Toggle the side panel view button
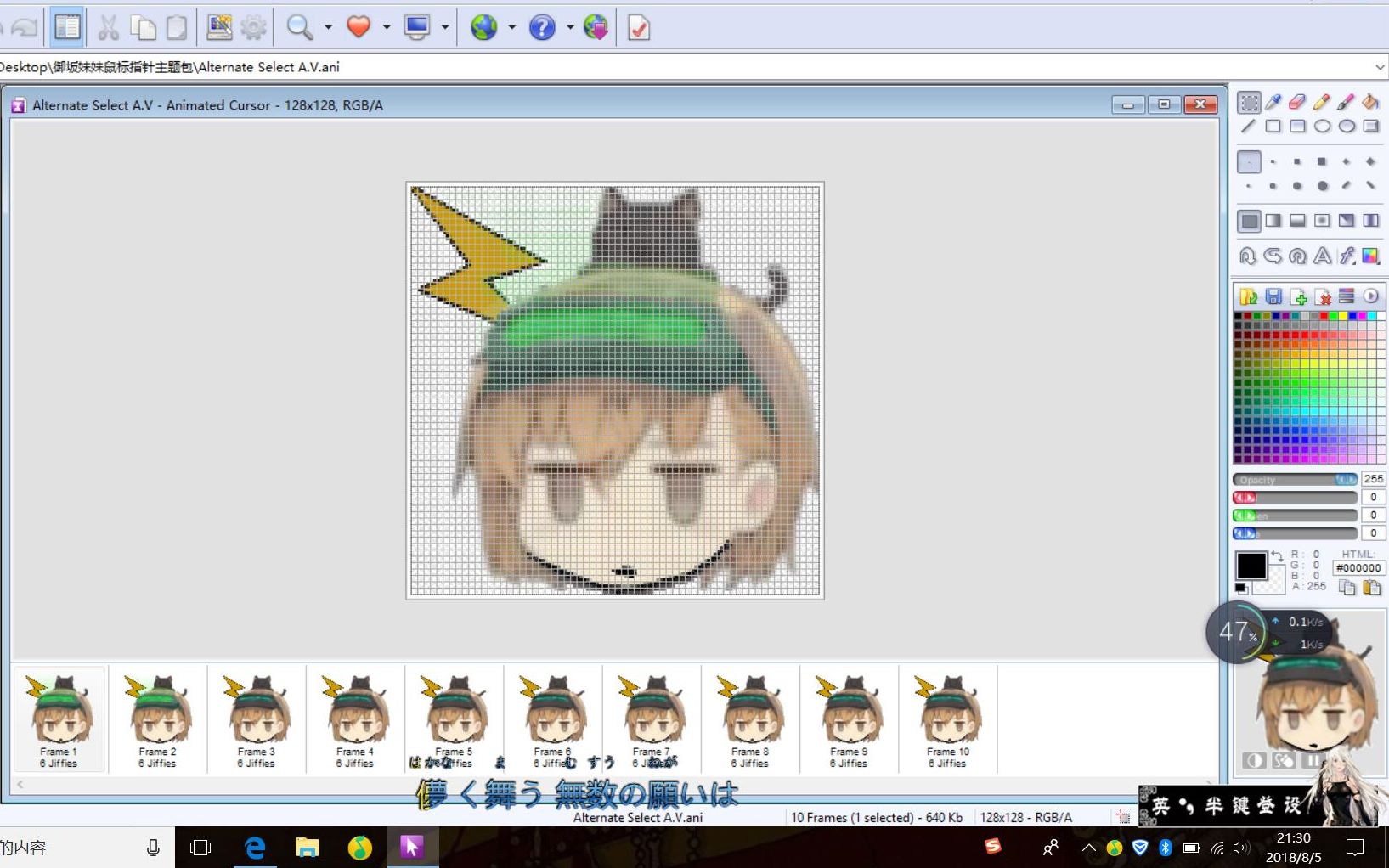The image size is (1389, 868). [x=67, y=27]
